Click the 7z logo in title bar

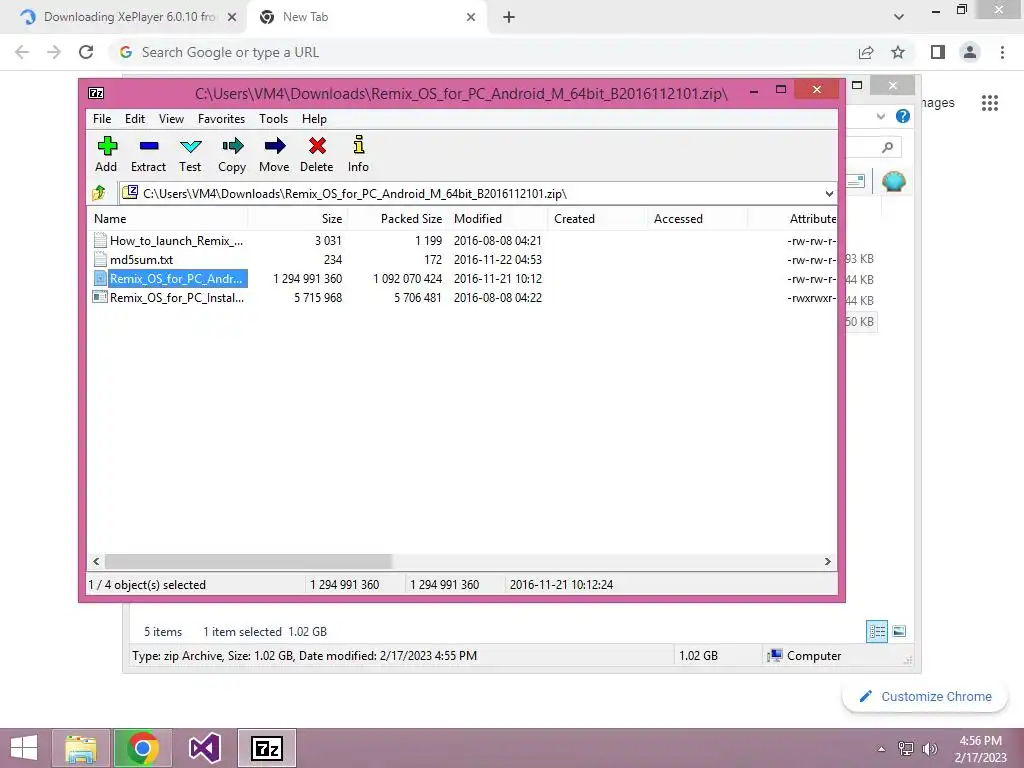click(96, 93)
